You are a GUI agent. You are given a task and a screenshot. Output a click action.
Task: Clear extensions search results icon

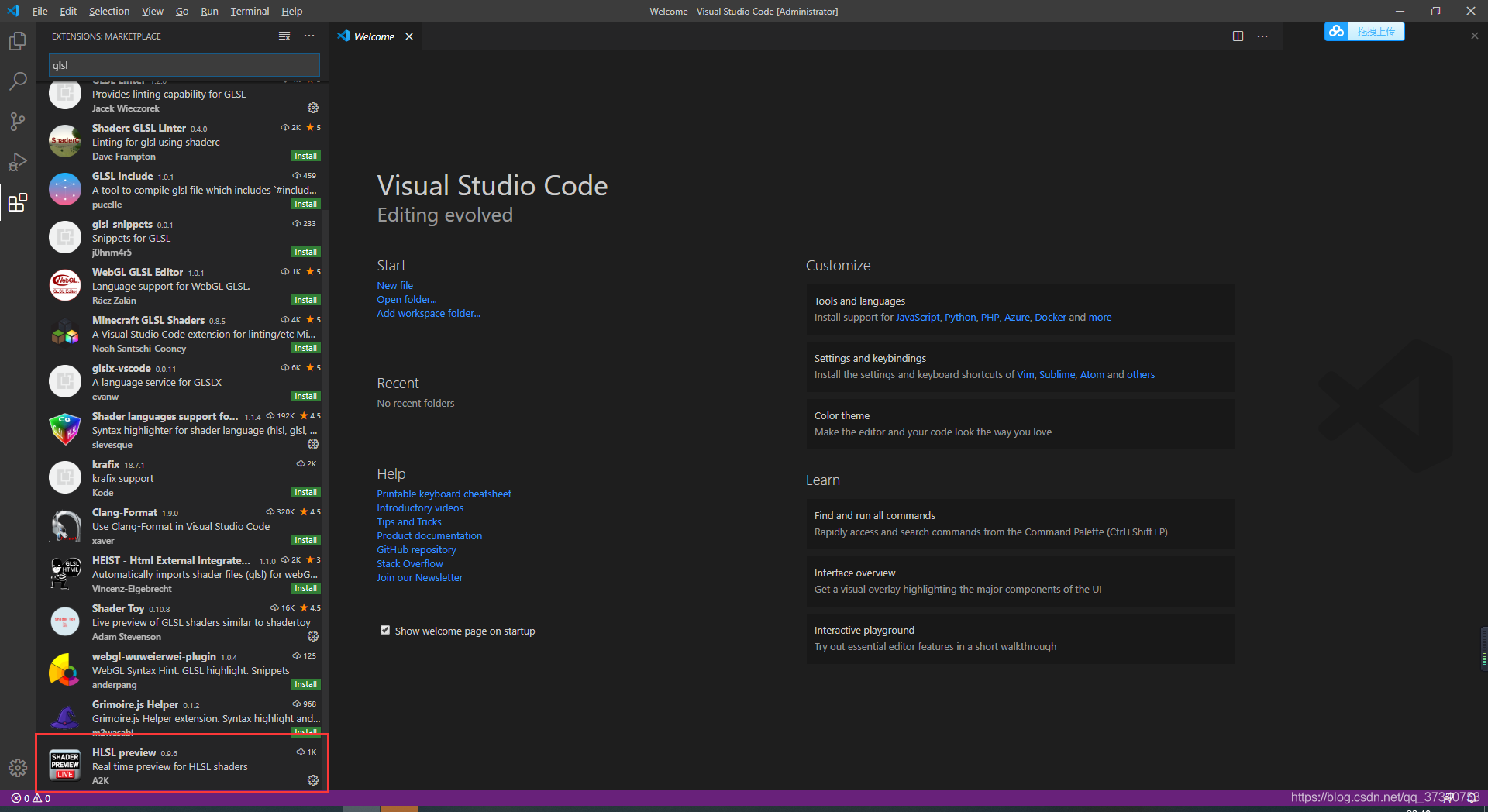coord(284,36)
